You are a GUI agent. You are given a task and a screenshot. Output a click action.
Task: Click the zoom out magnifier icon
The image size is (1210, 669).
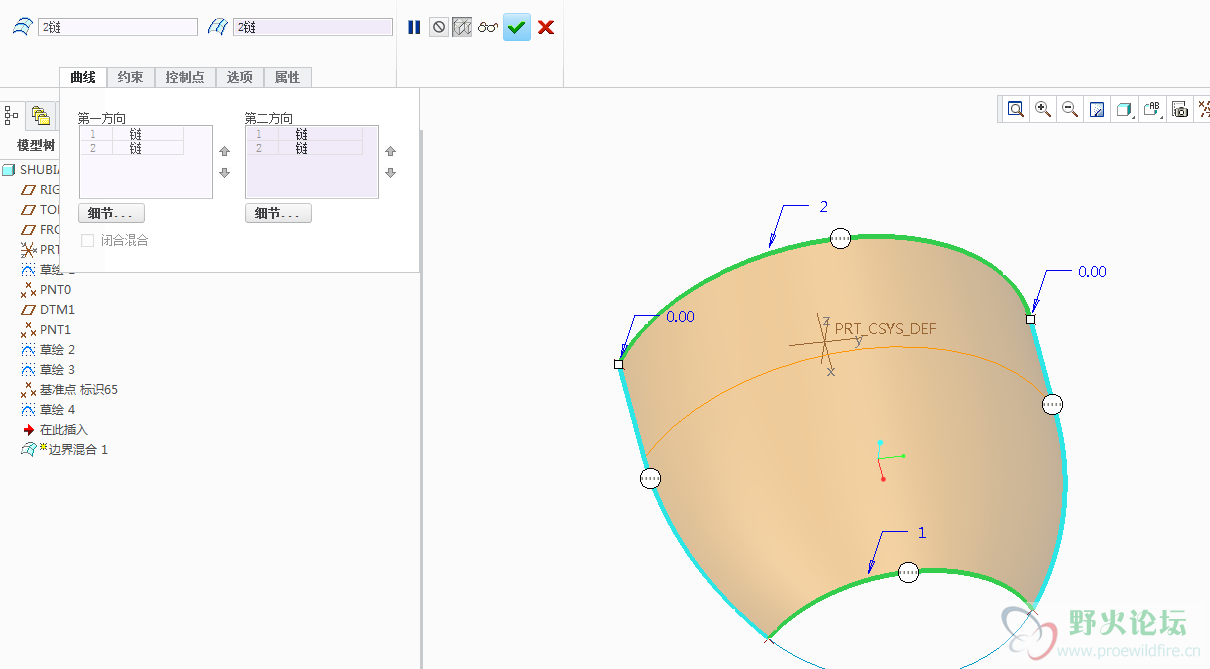1070,109
